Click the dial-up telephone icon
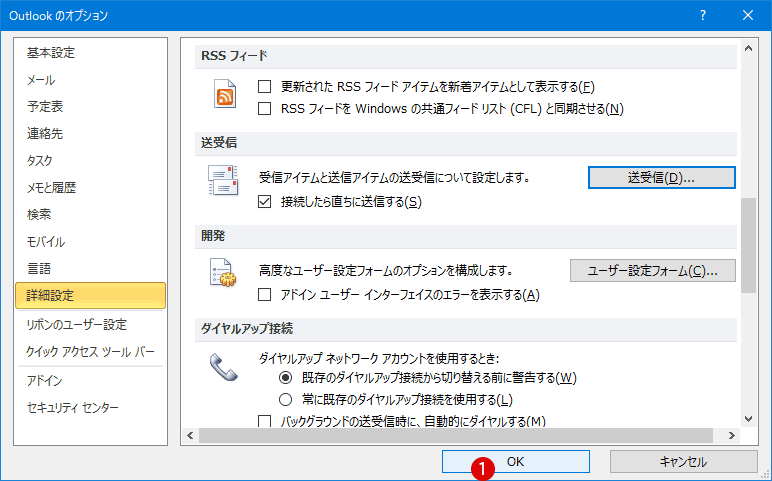This screenshot has width=772, height=481. (224, 367)
